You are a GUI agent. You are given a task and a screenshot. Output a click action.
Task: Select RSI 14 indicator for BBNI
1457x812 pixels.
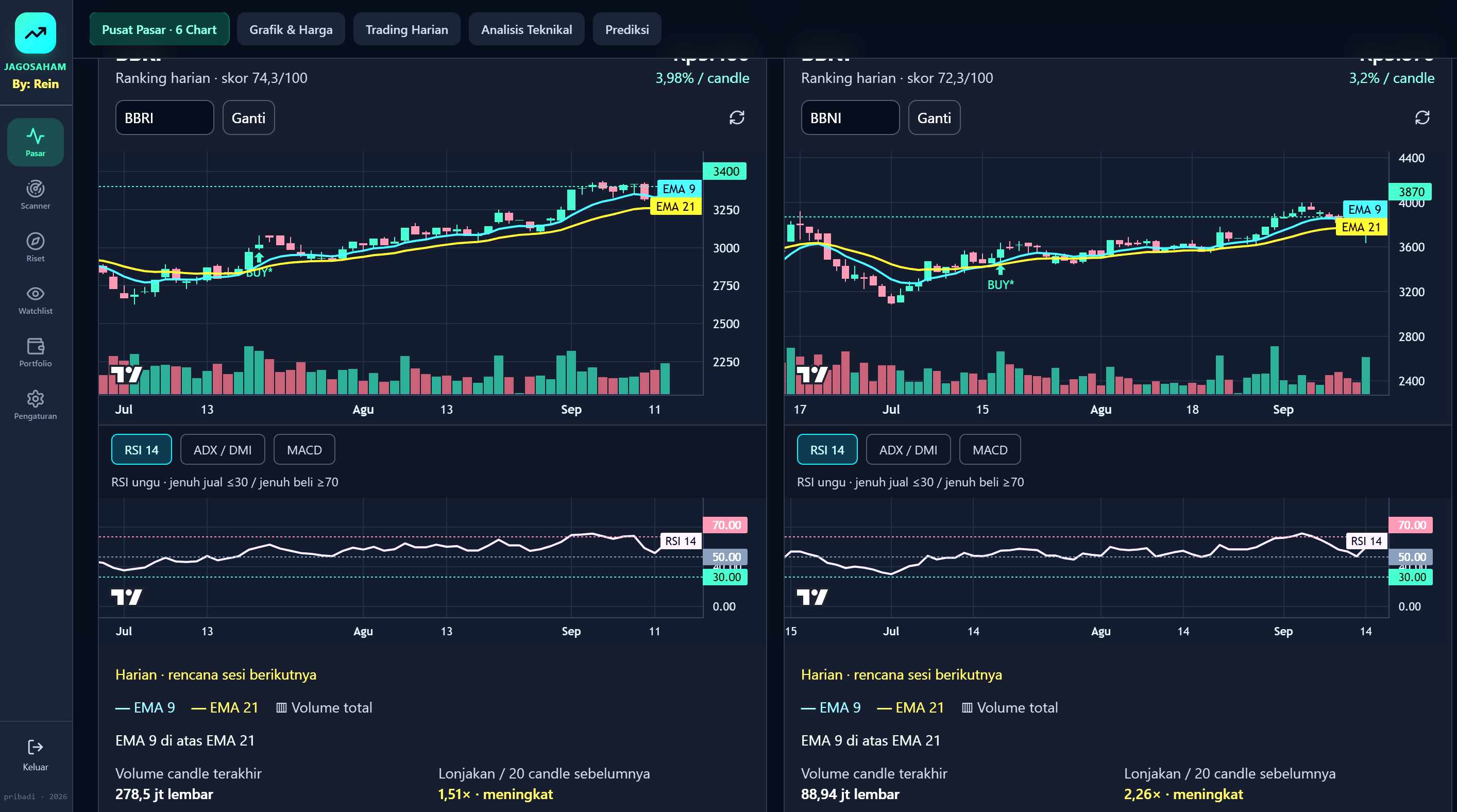coord(827,450)
